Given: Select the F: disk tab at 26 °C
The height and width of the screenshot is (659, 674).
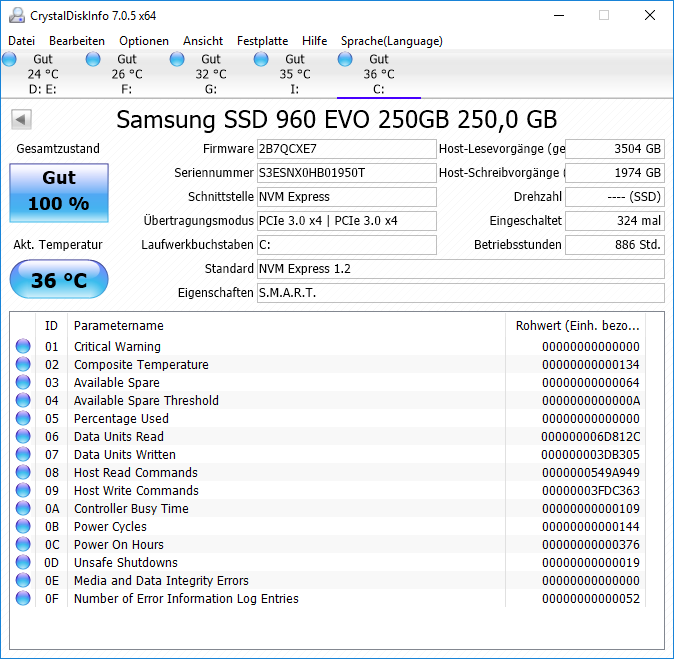Looking at the screenshot, I should [127, 74].
